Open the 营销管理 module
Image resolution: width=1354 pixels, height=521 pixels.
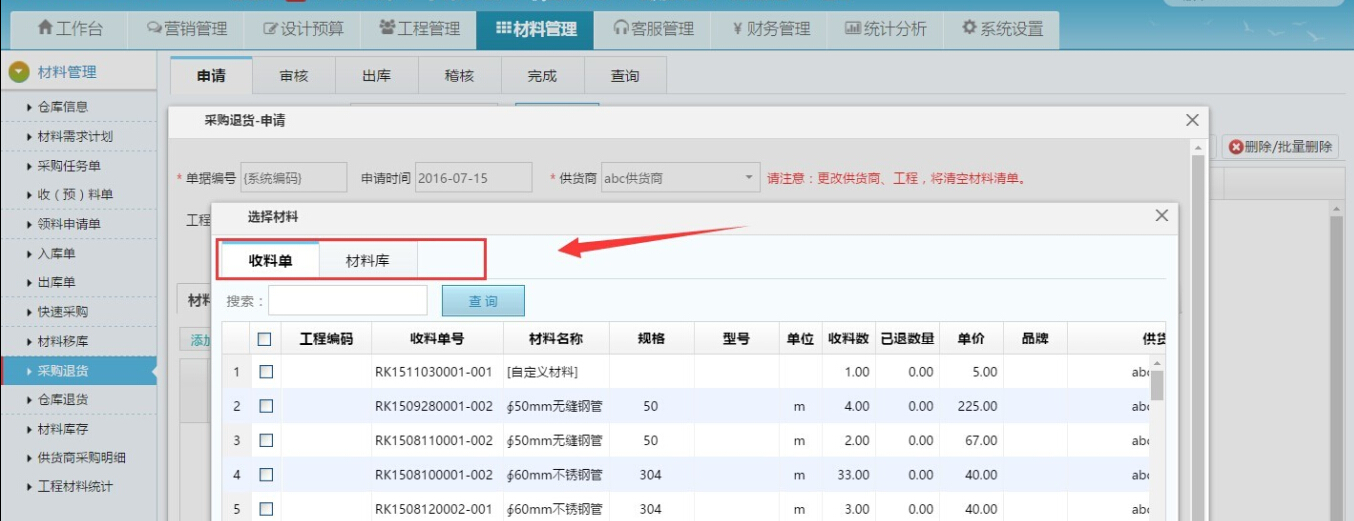tap(187, 29)
